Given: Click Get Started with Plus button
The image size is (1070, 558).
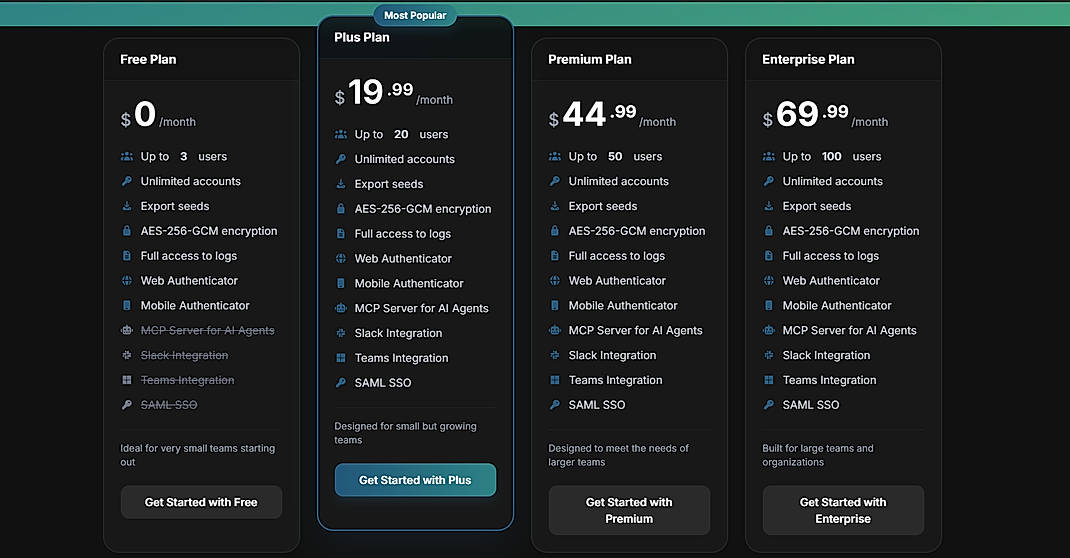Looking at the screenshot, I should point(415,480).
